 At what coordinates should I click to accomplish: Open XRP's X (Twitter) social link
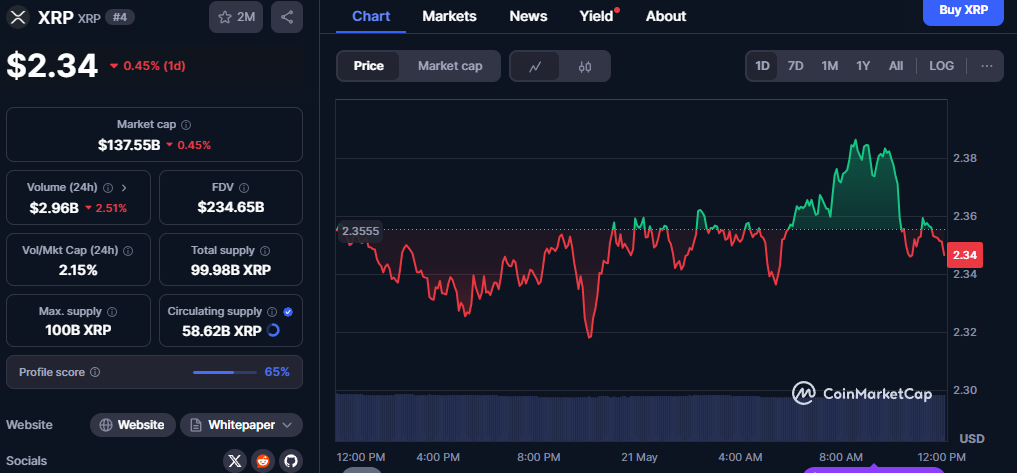tap(235, 461)
